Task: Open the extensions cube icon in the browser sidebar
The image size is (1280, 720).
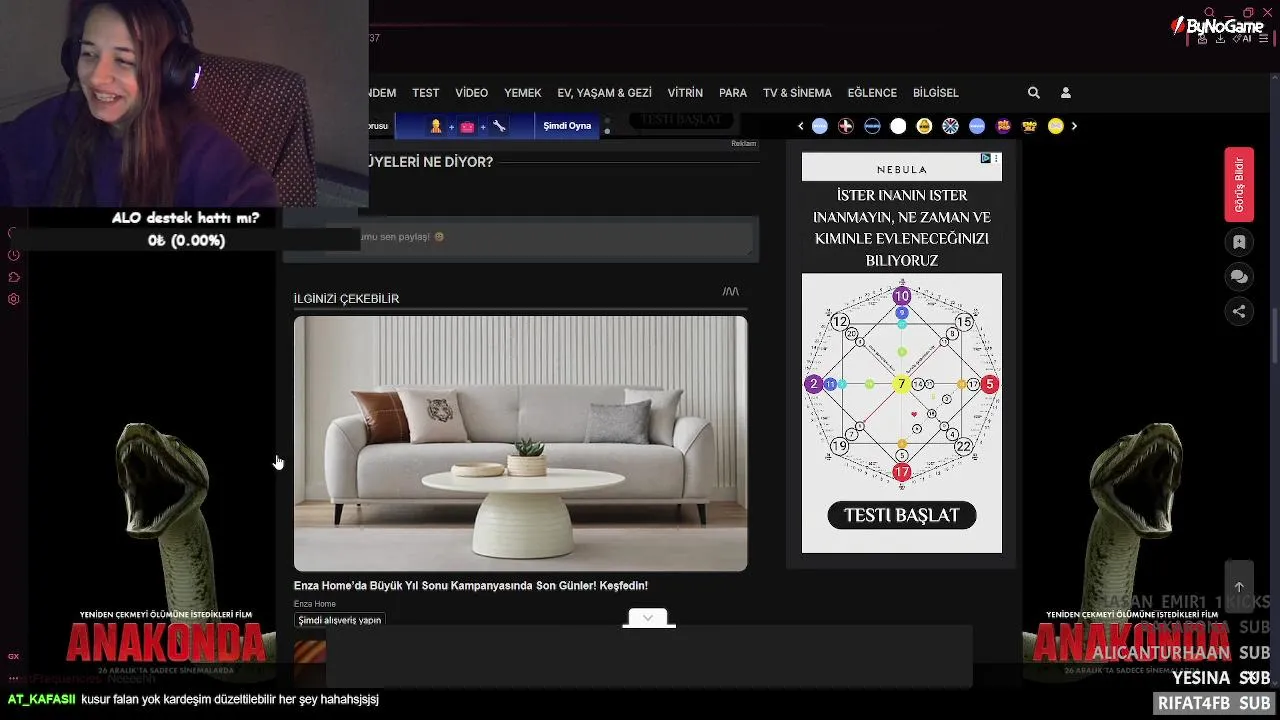Action: pos(14,277)
